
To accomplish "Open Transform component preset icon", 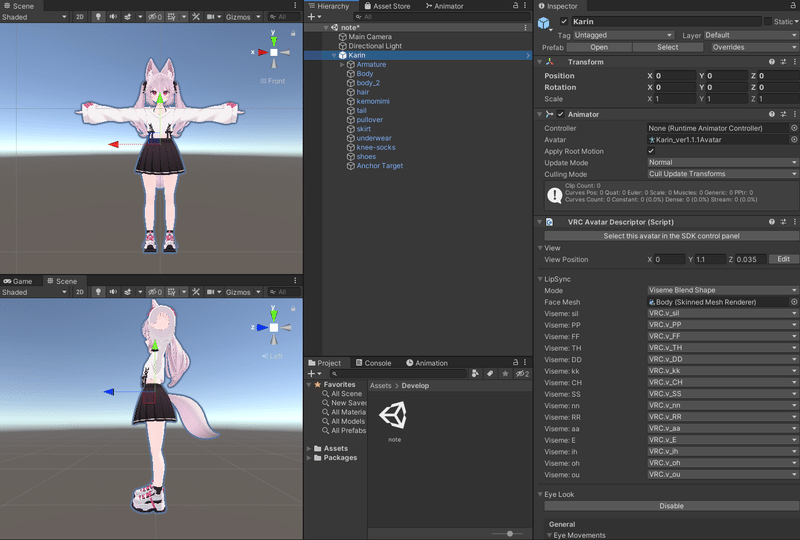I will click(783, 62).
